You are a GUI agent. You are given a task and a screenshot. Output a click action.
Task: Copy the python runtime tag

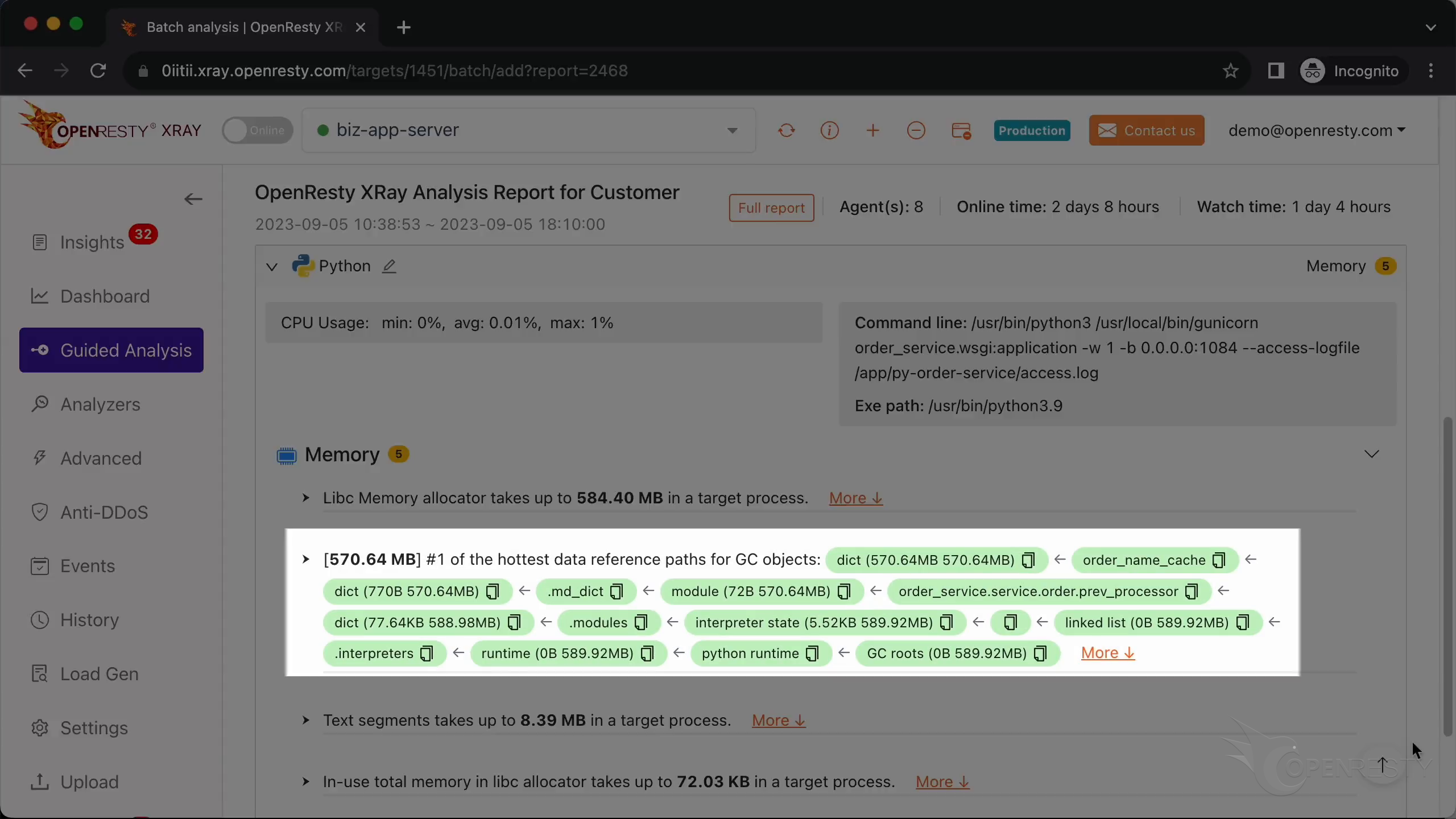[x=813, y=653]
